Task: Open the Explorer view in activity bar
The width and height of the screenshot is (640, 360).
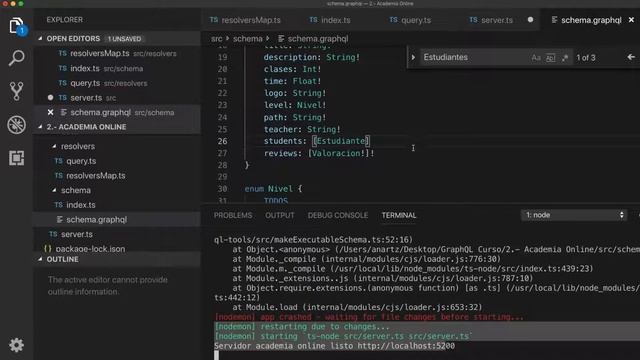Action: (16, 26)
